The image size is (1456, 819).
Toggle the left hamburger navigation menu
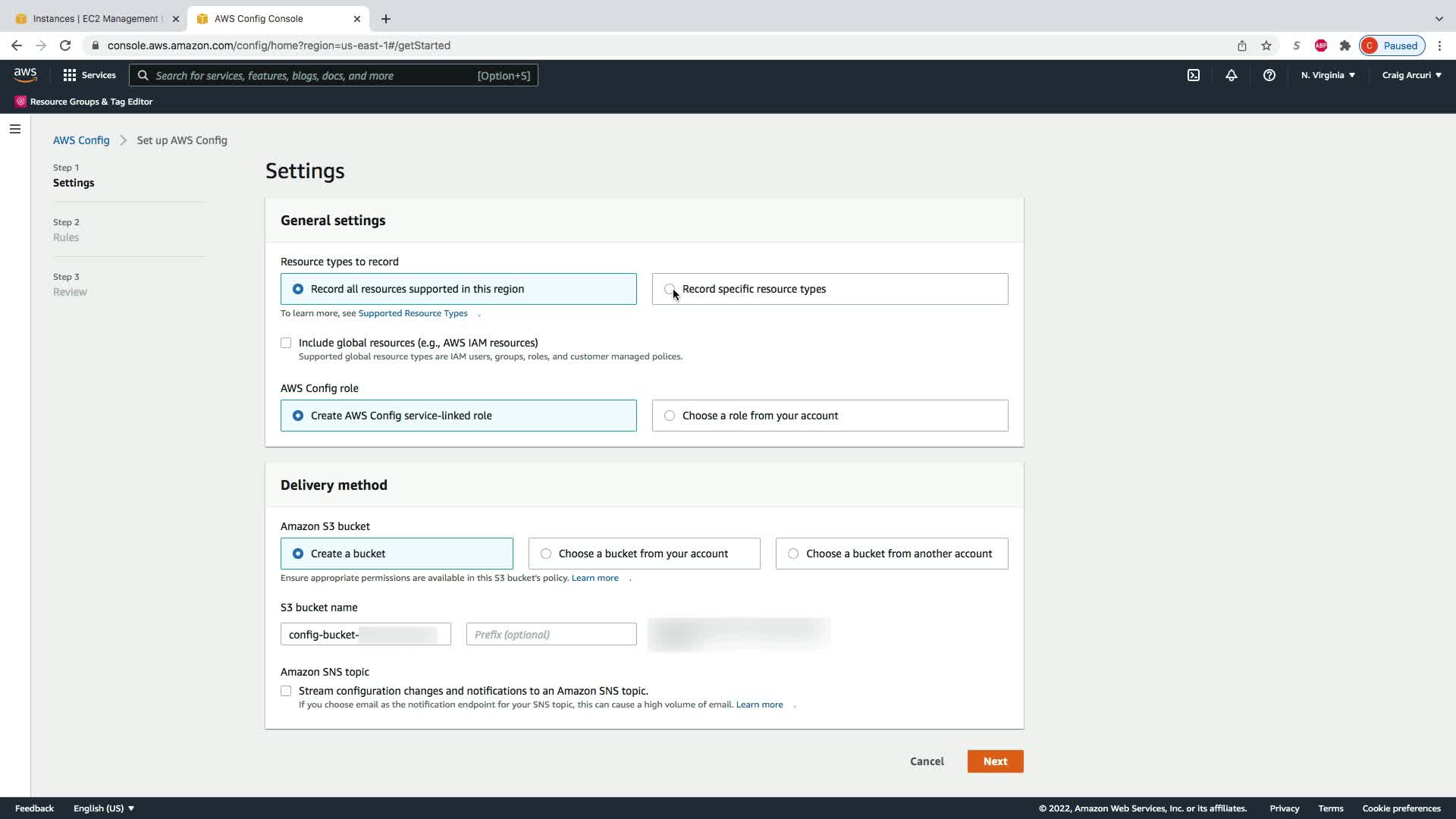click(15, 129)
